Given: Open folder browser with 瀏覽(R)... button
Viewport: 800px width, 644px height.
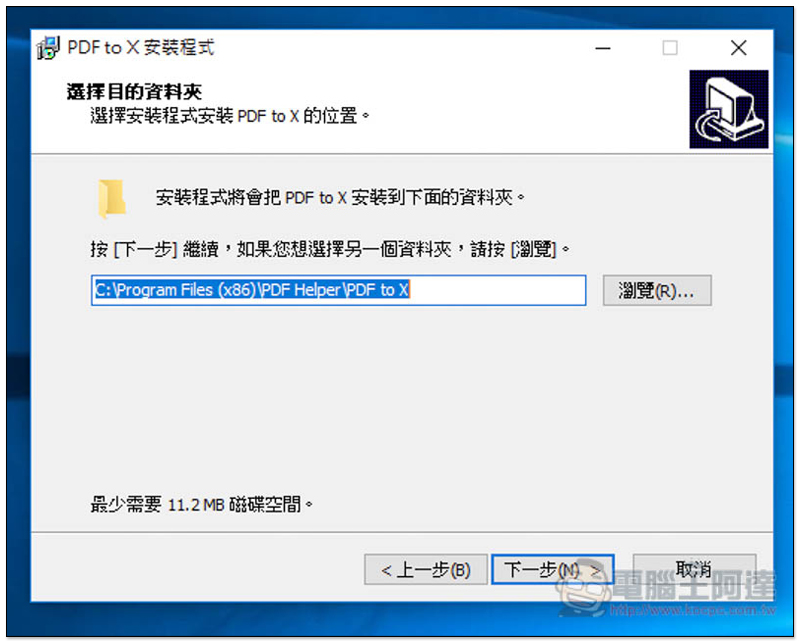Looking at the screenshot, I should pyautogui.click(x=657, y=291).
